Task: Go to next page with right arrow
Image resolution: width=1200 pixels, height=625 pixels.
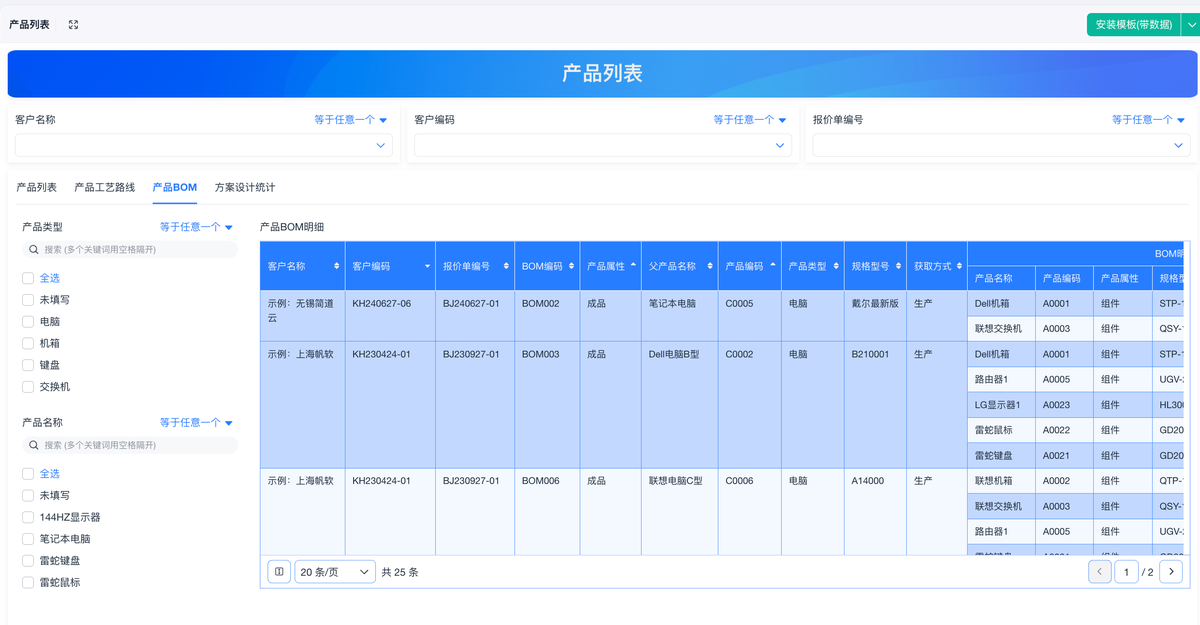Action: [x=1171, y=572]
